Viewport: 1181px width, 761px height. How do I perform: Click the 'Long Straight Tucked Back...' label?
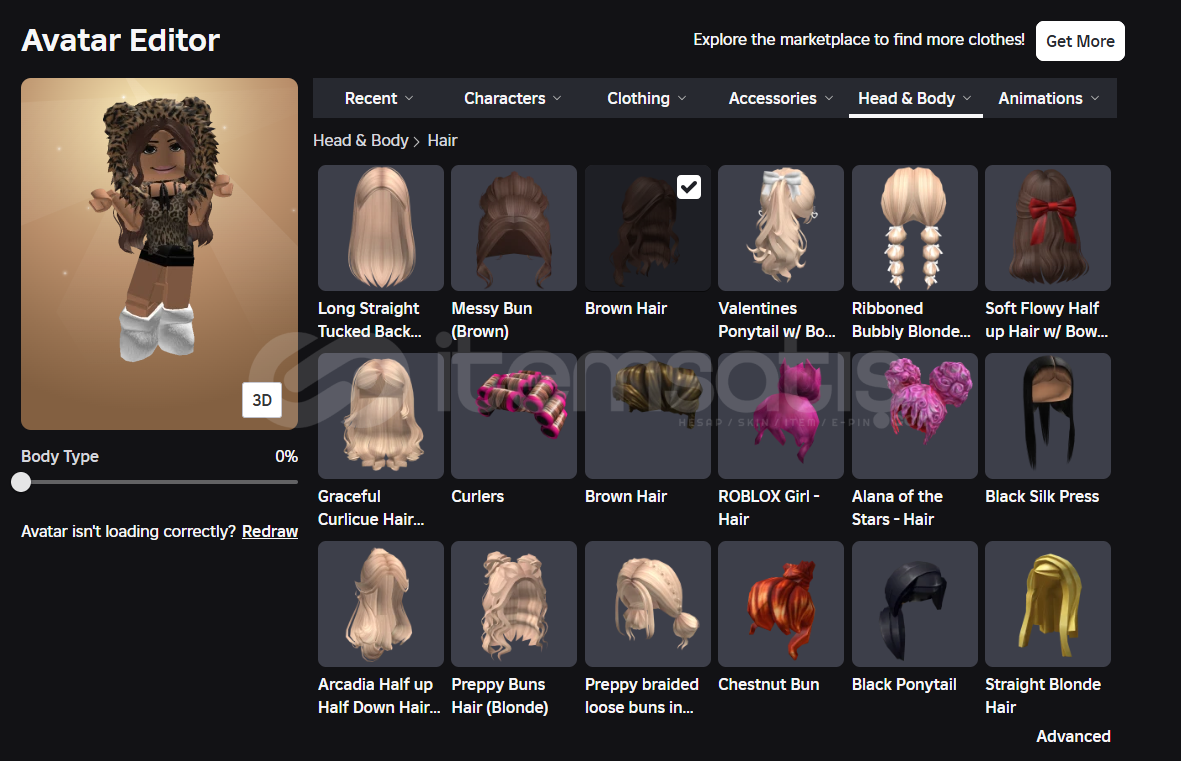(x=370, y=319)
